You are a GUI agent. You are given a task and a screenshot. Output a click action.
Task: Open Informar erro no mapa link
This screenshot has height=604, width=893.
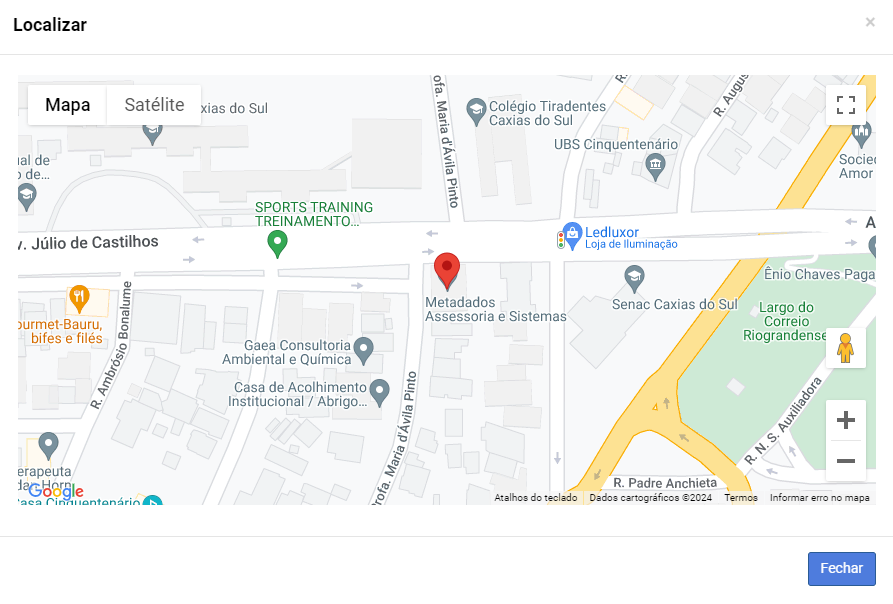click(x=820, y=498)
